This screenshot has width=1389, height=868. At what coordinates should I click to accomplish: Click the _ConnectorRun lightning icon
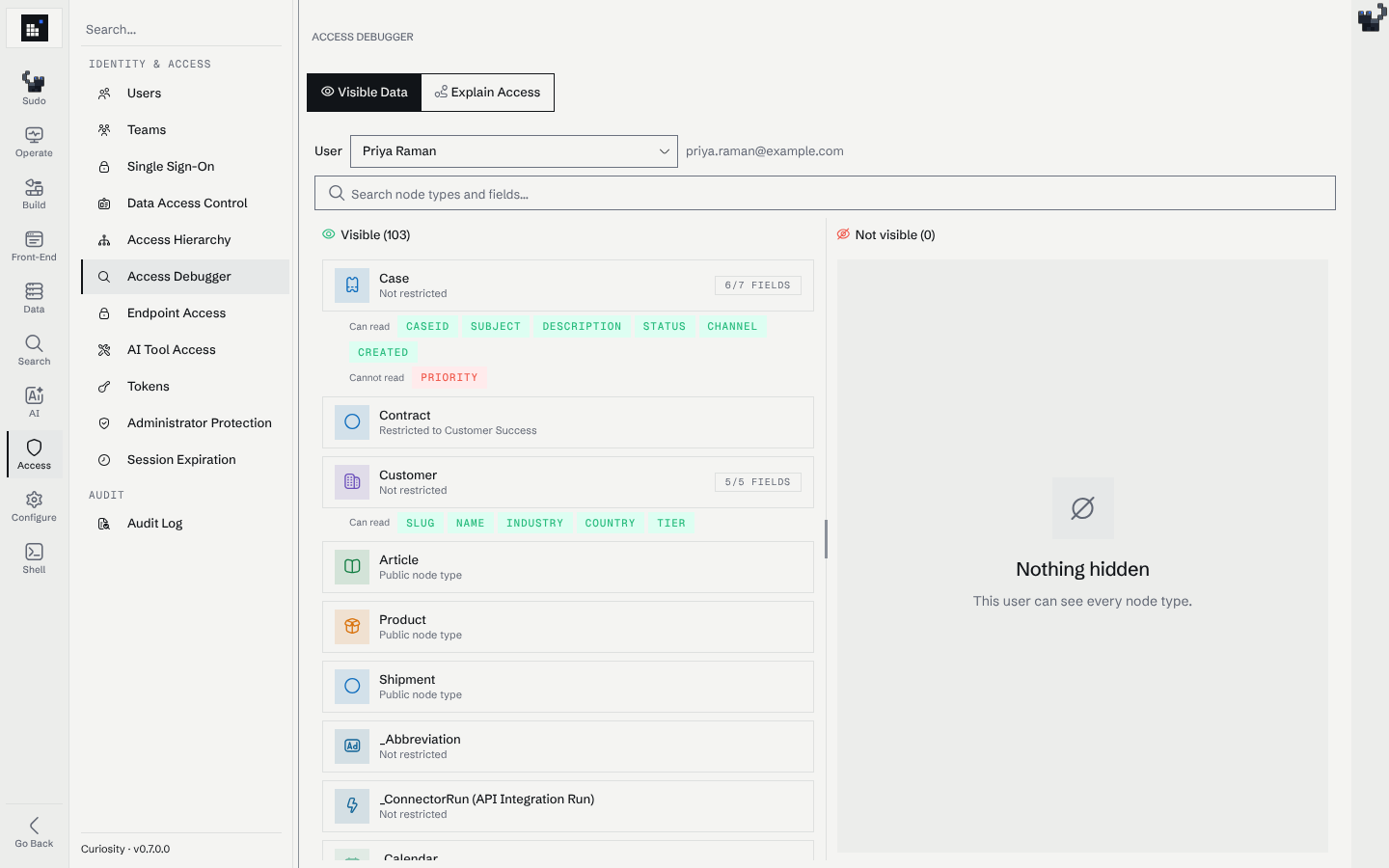click(x=352, y=806)
